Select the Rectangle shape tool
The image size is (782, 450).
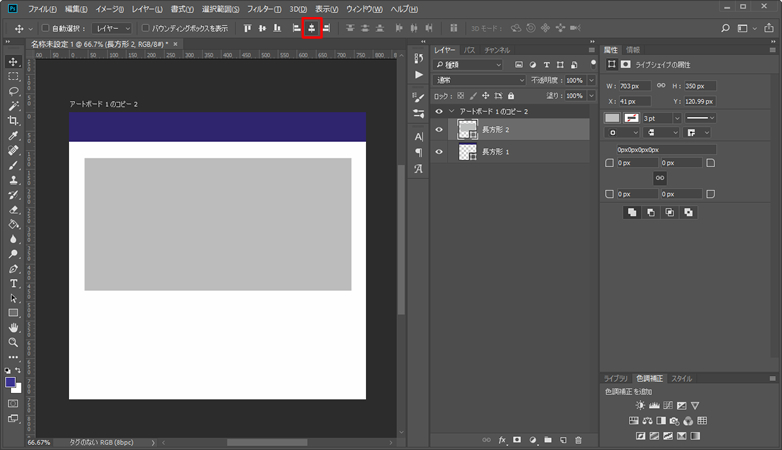[x=13, y=313]
